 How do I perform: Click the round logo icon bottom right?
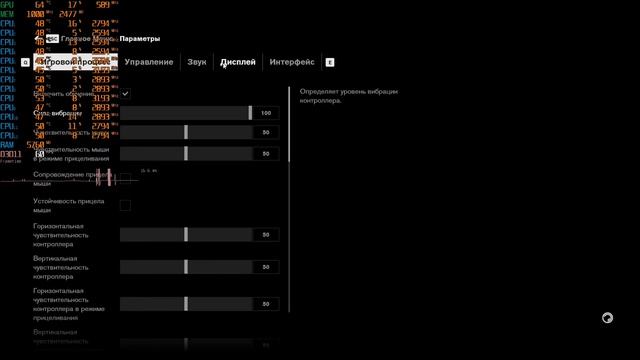[x=607, y=318]
